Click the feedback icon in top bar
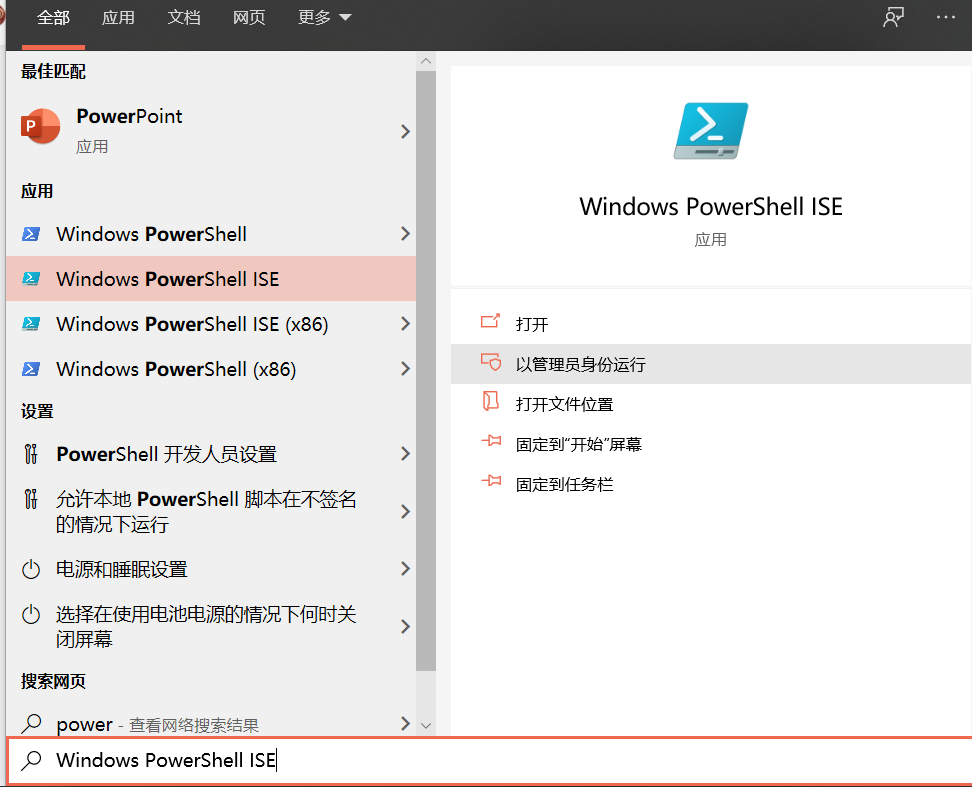 pyautogui.click(x=893, y=17)
